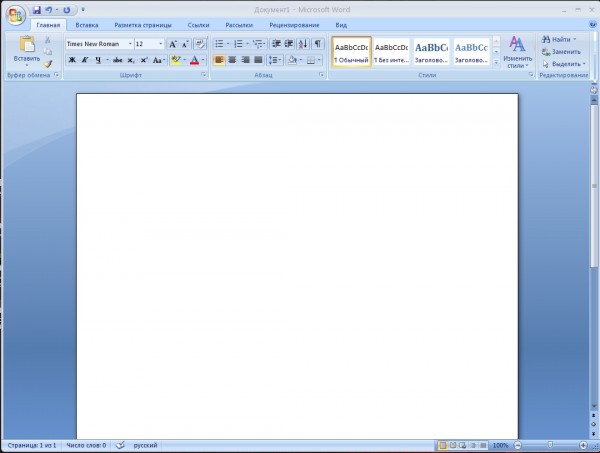Click the zoom slider handle
The image size is (600, 453).
pos(550,445)
